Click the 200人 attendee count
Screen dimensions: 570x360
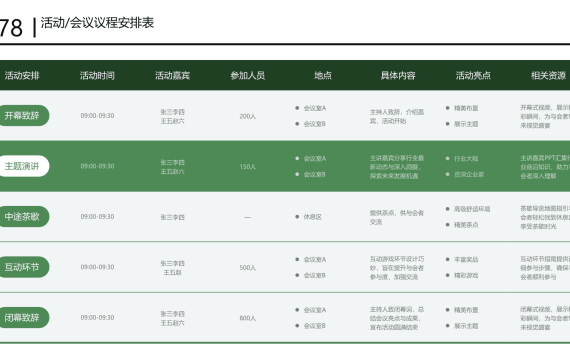pos(248,116)
